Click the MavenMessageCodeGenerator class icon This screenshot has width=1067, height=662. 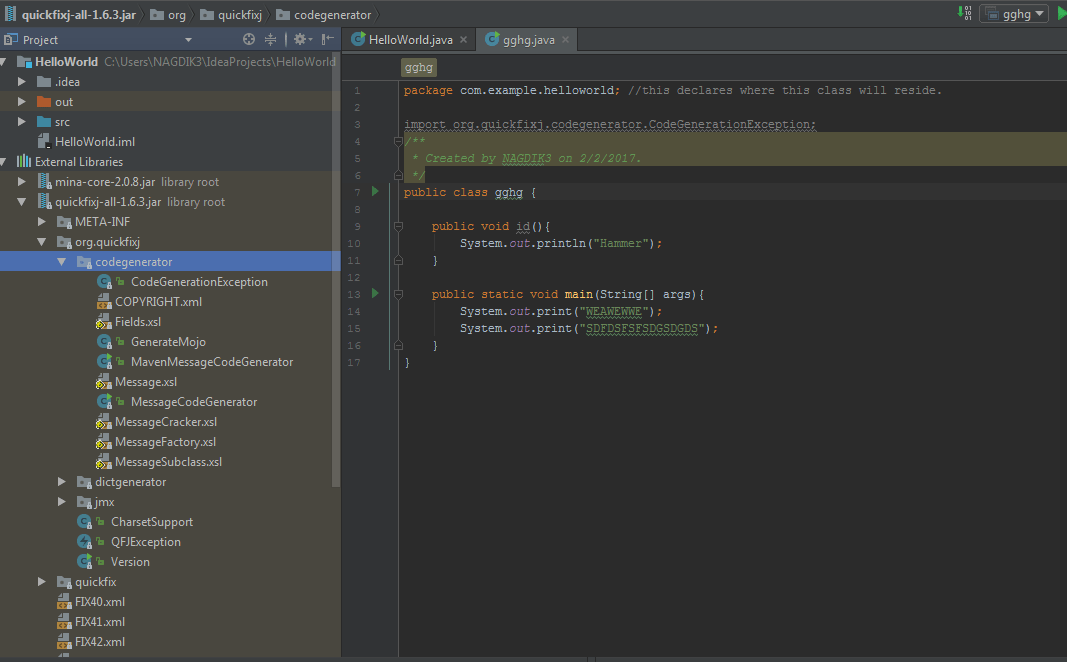pyautogui.click(x=104, y=362)
